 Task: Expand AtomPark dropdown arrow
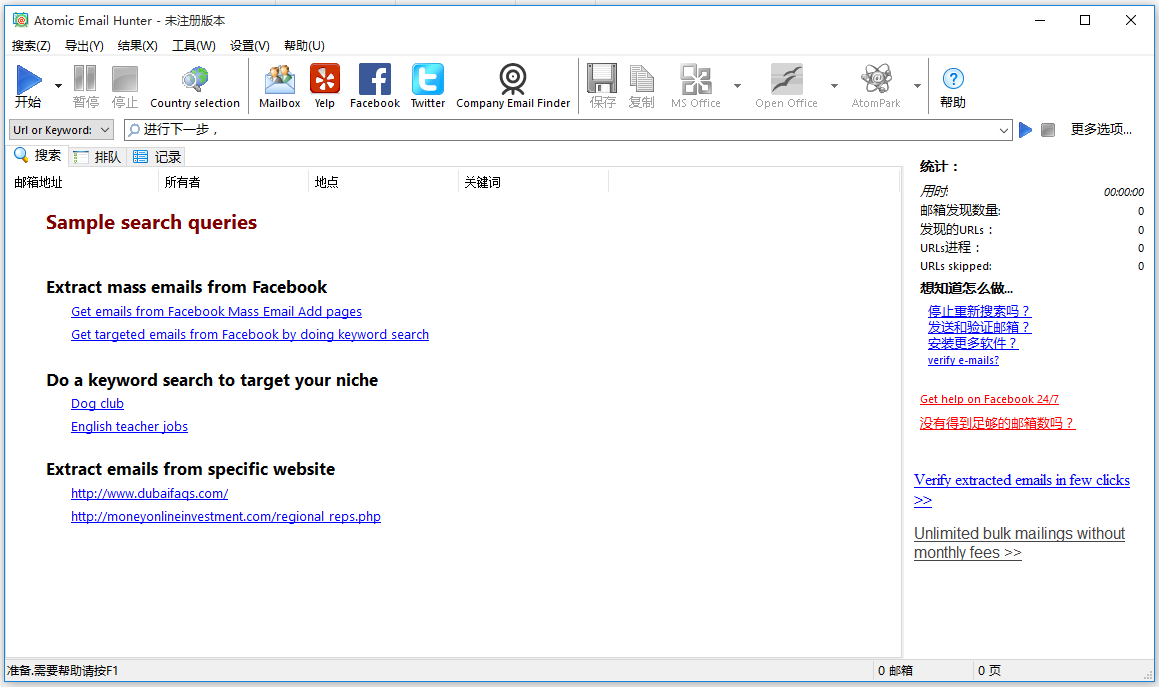click(917, 86)
